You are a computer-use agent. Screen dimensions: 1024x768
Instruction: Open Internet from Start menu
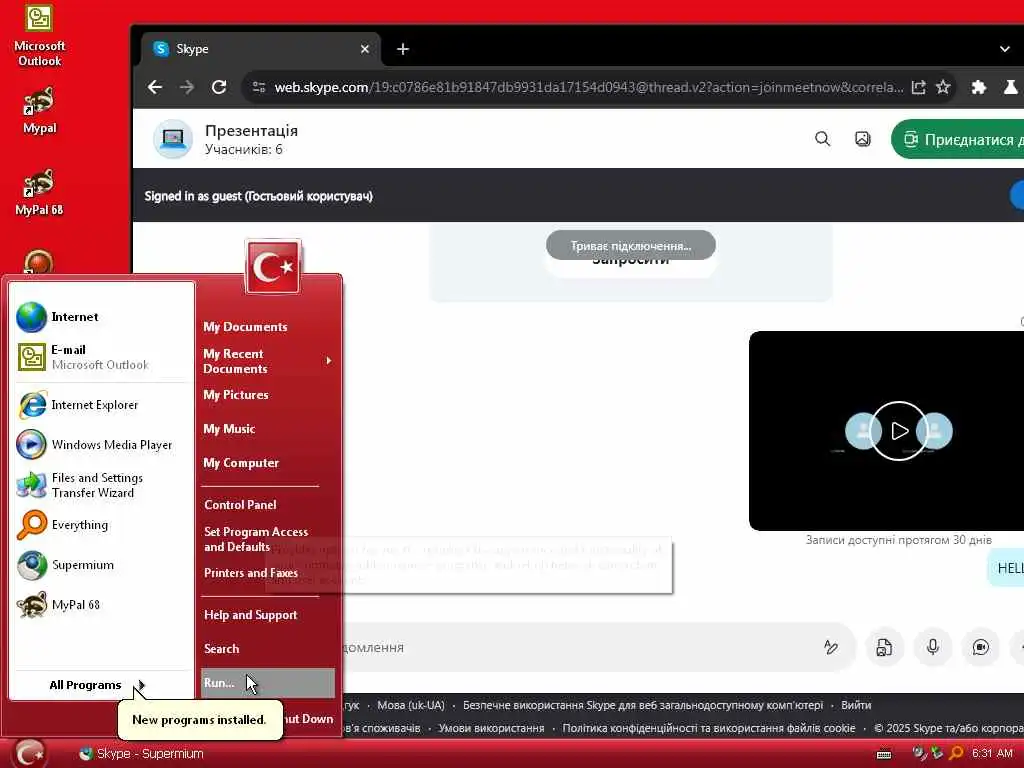tap(103, 317)
